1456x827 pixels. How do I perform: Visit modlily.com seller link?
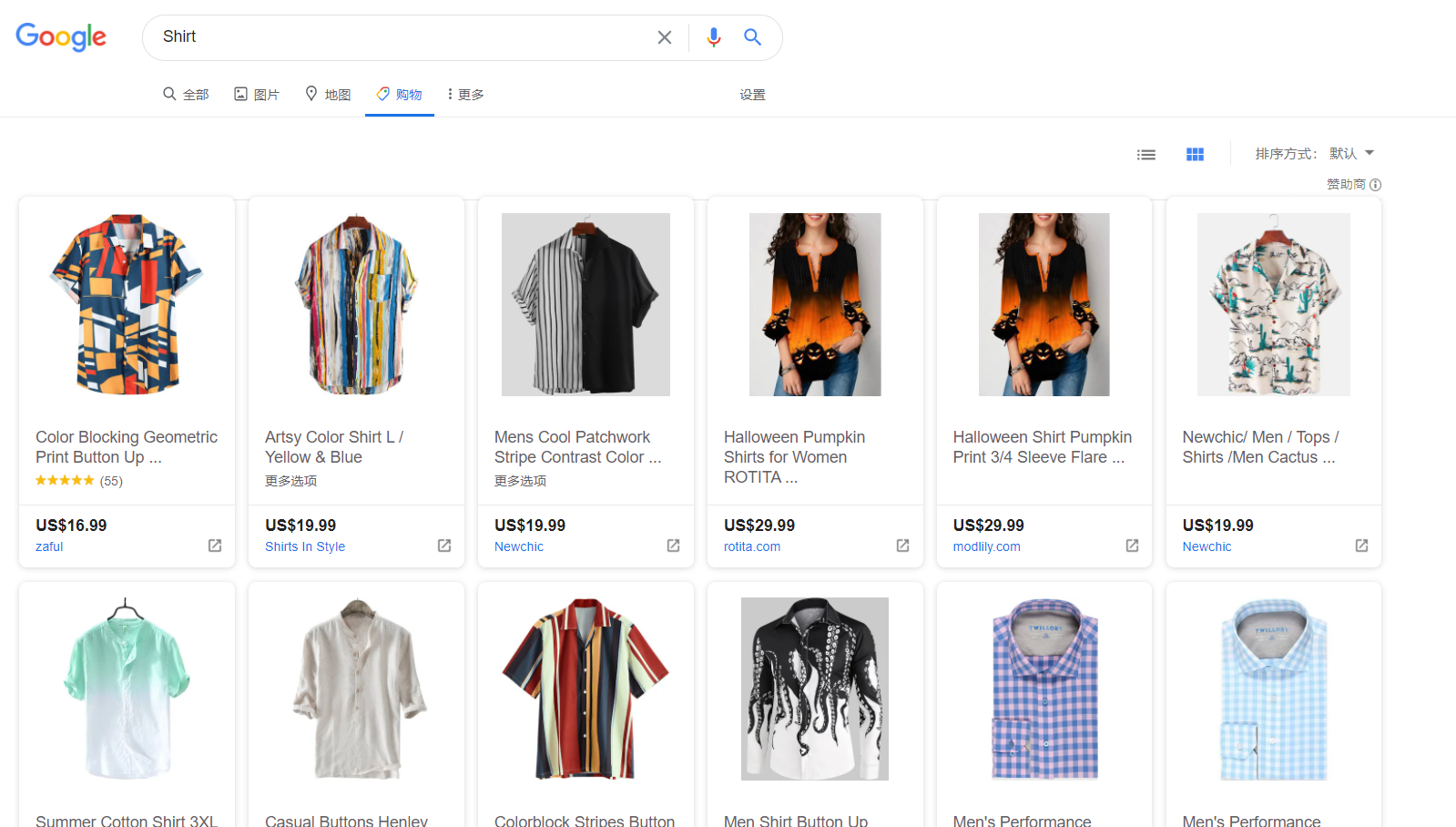point(987,546)
